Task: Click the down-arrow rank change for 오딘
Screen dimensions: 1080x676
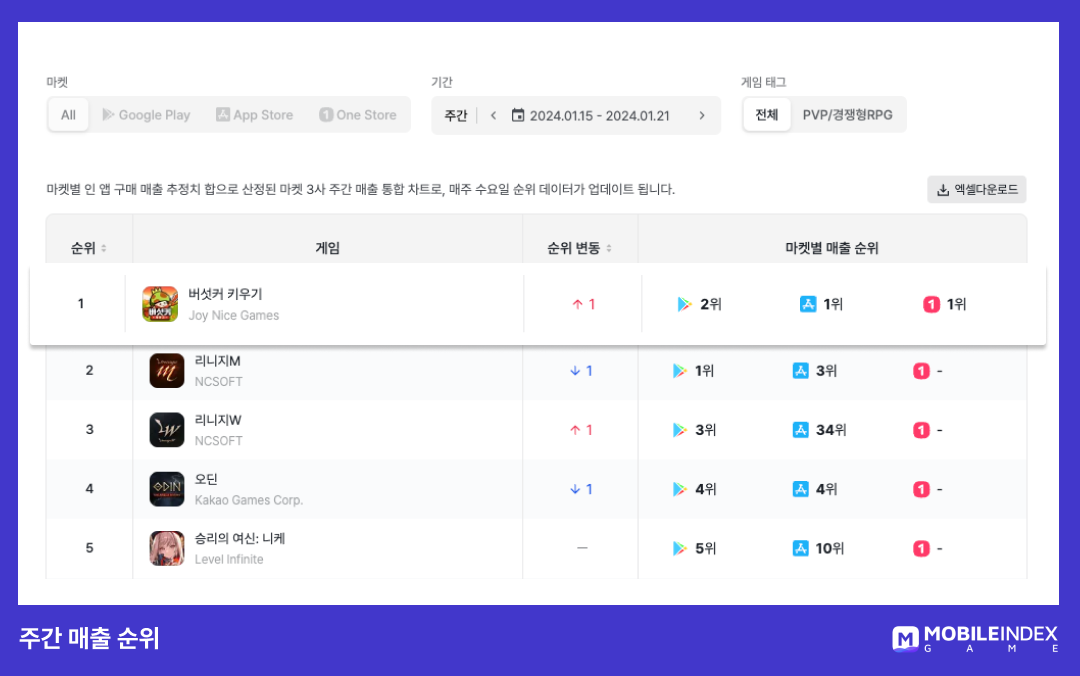Action: coord(581,489)
